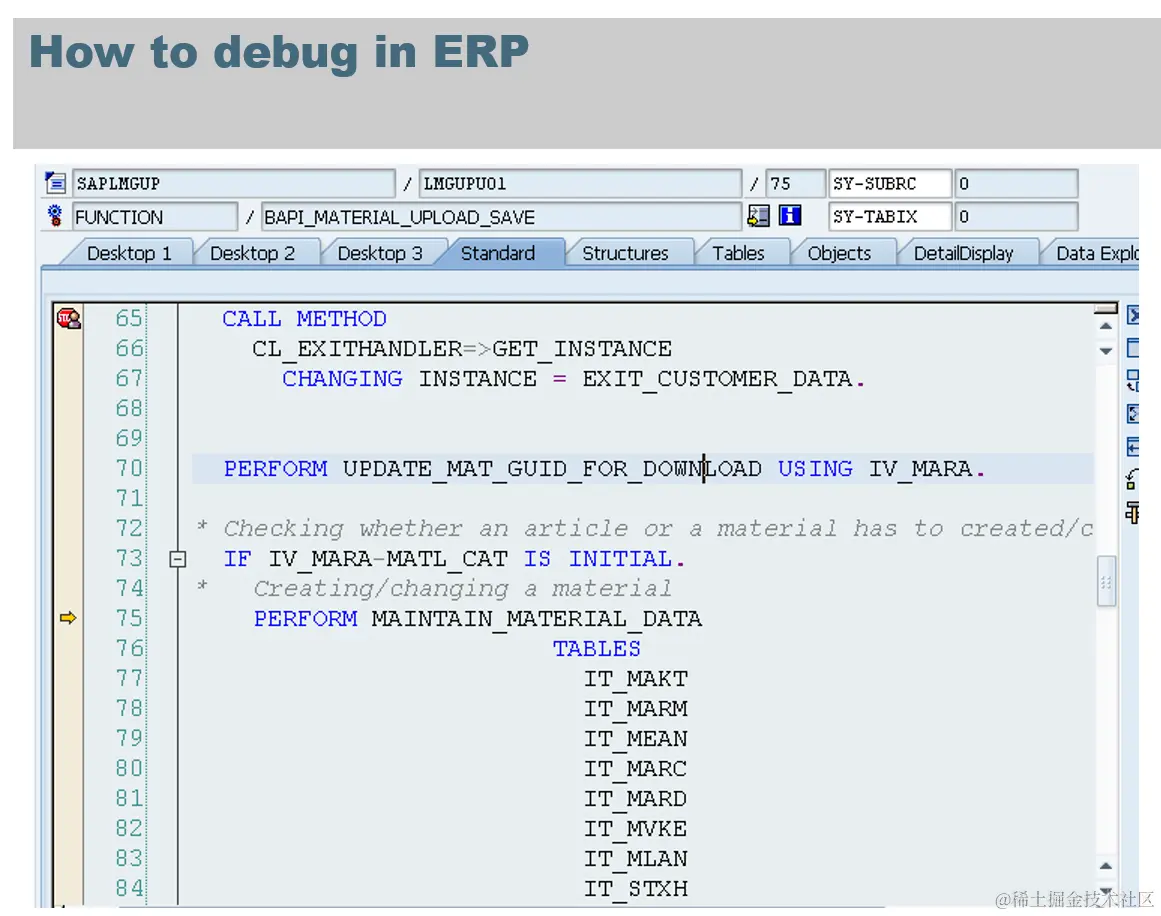Click the IV_MARA variable on line 70
1161x916 pixels.
tap(920, 469)
